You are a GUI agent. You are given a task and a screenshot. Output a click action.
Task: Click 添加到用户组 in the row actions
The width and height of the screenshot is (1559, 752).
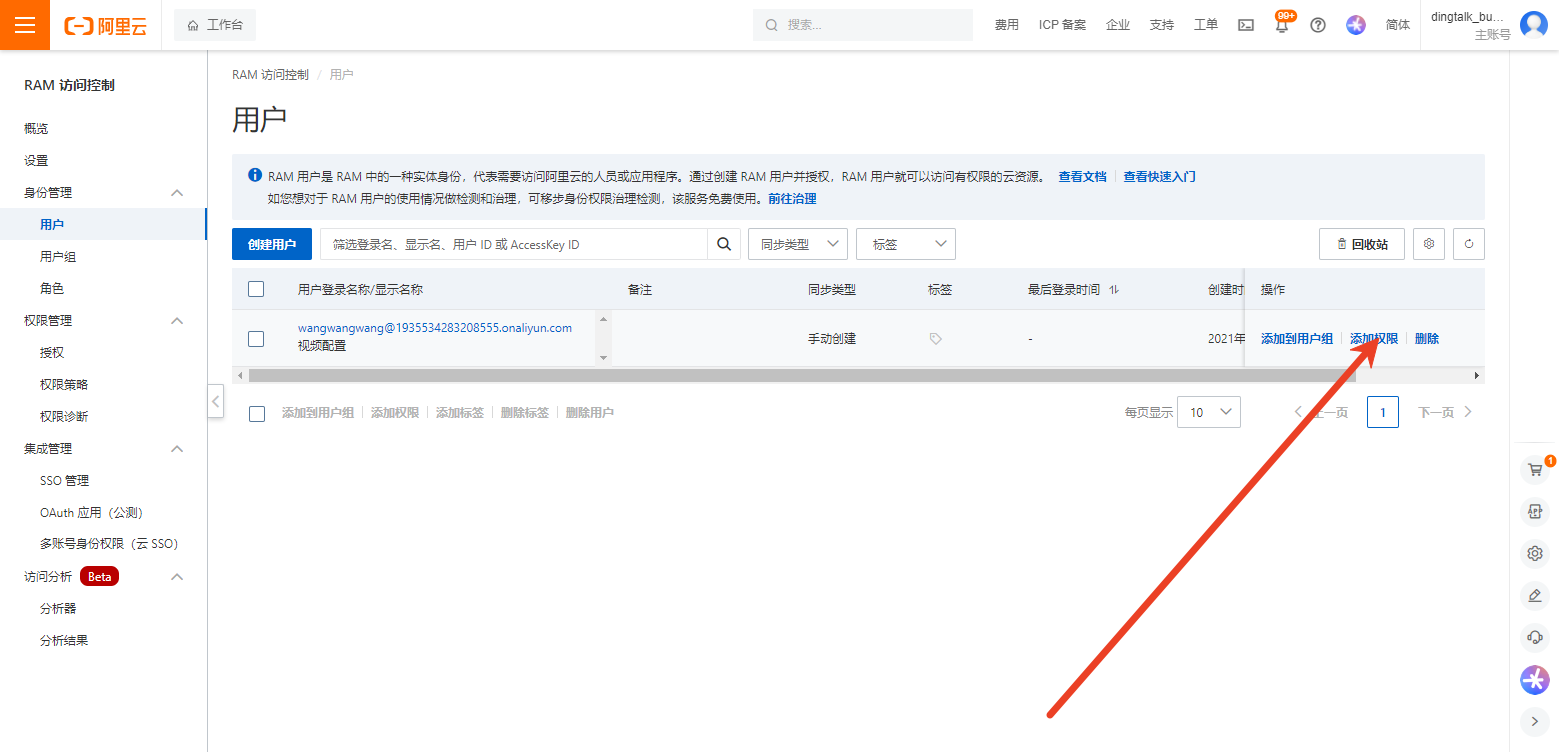(1297, 339)
